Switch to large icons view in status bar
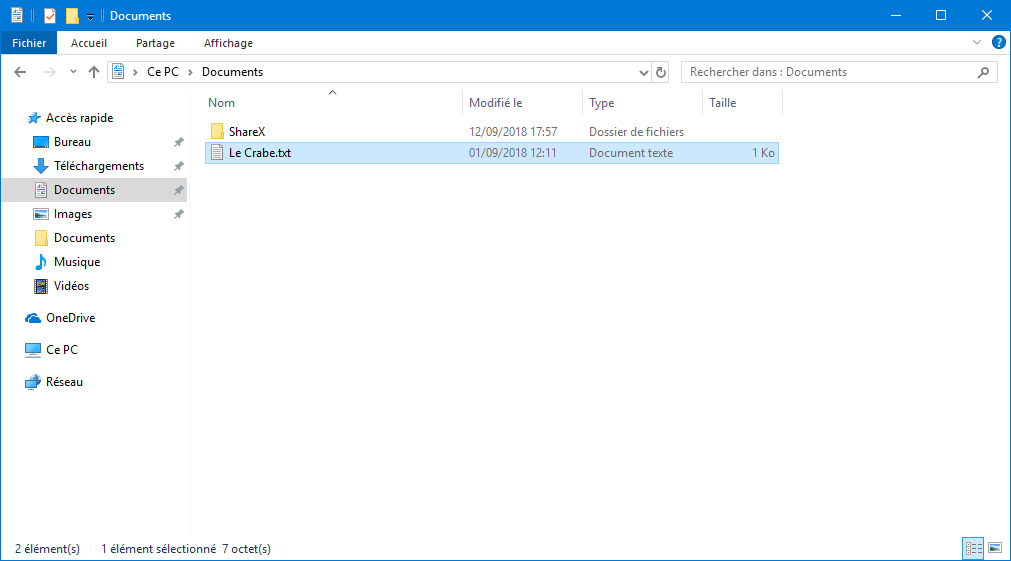This screenshot has height=561, width=1011. tap(995, 548)
